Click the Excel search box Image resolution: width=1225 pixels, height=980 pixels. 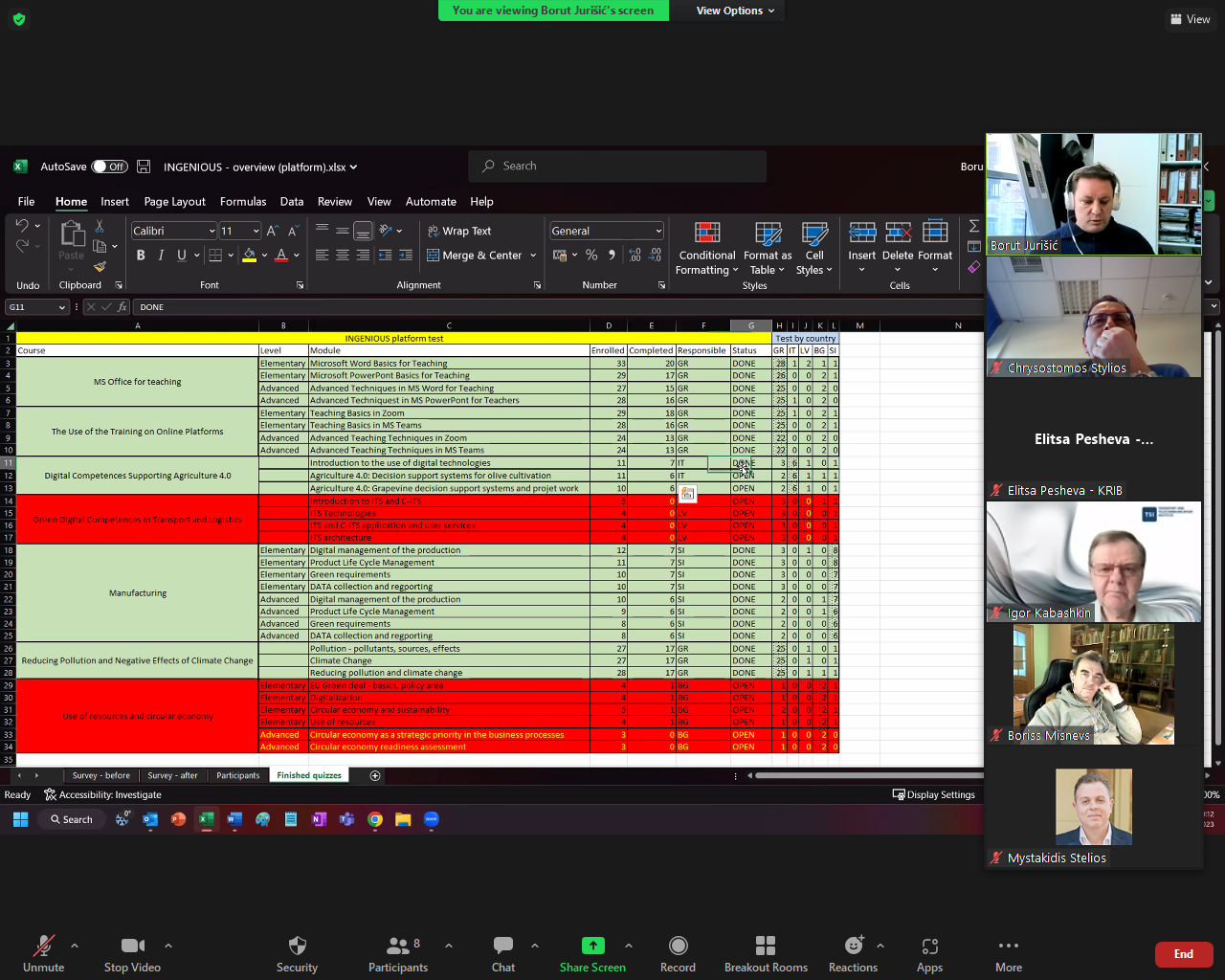click(617, 166)
